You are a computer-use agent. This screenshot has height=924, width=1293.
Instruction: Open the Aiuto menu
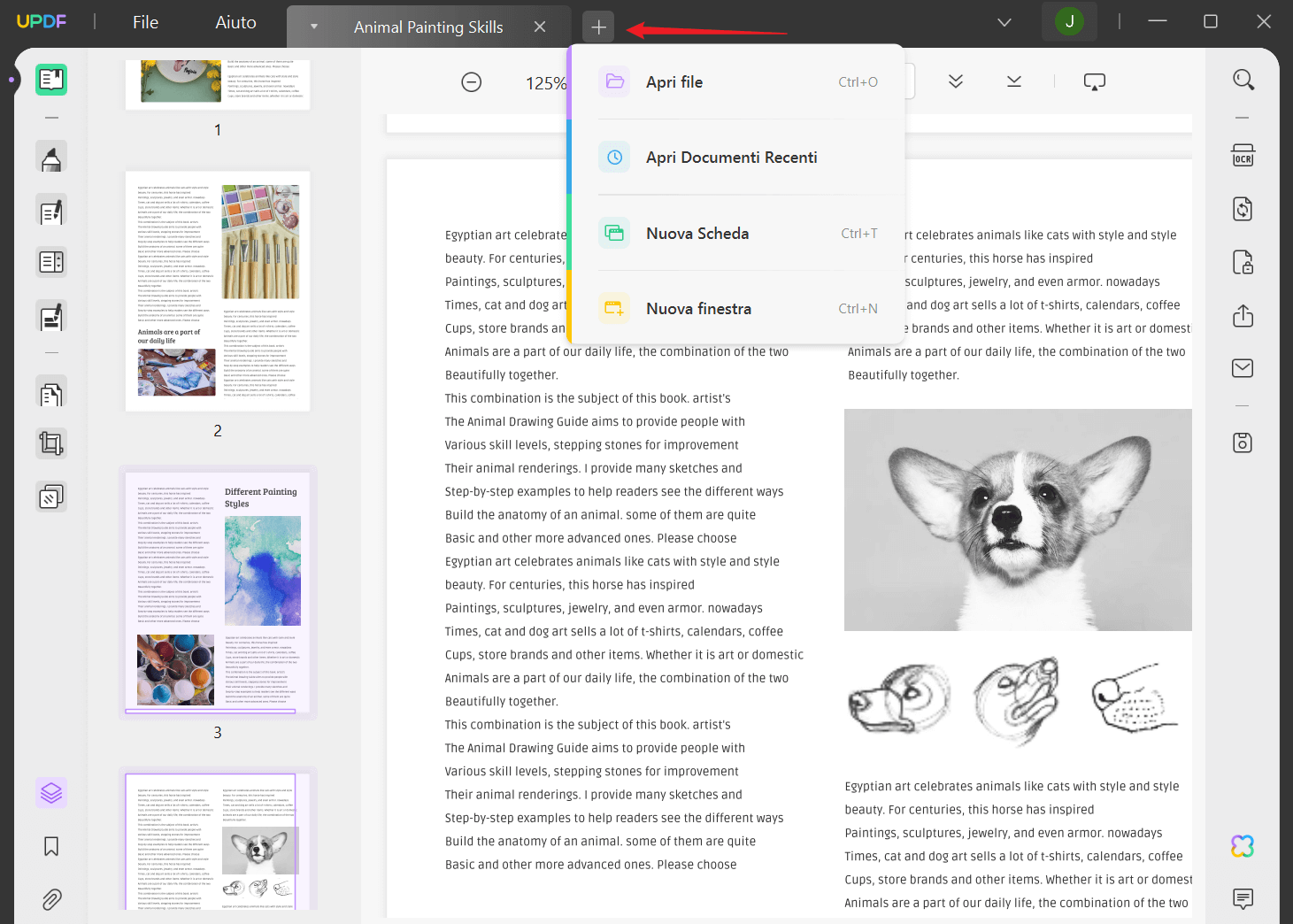coord(235,22)
